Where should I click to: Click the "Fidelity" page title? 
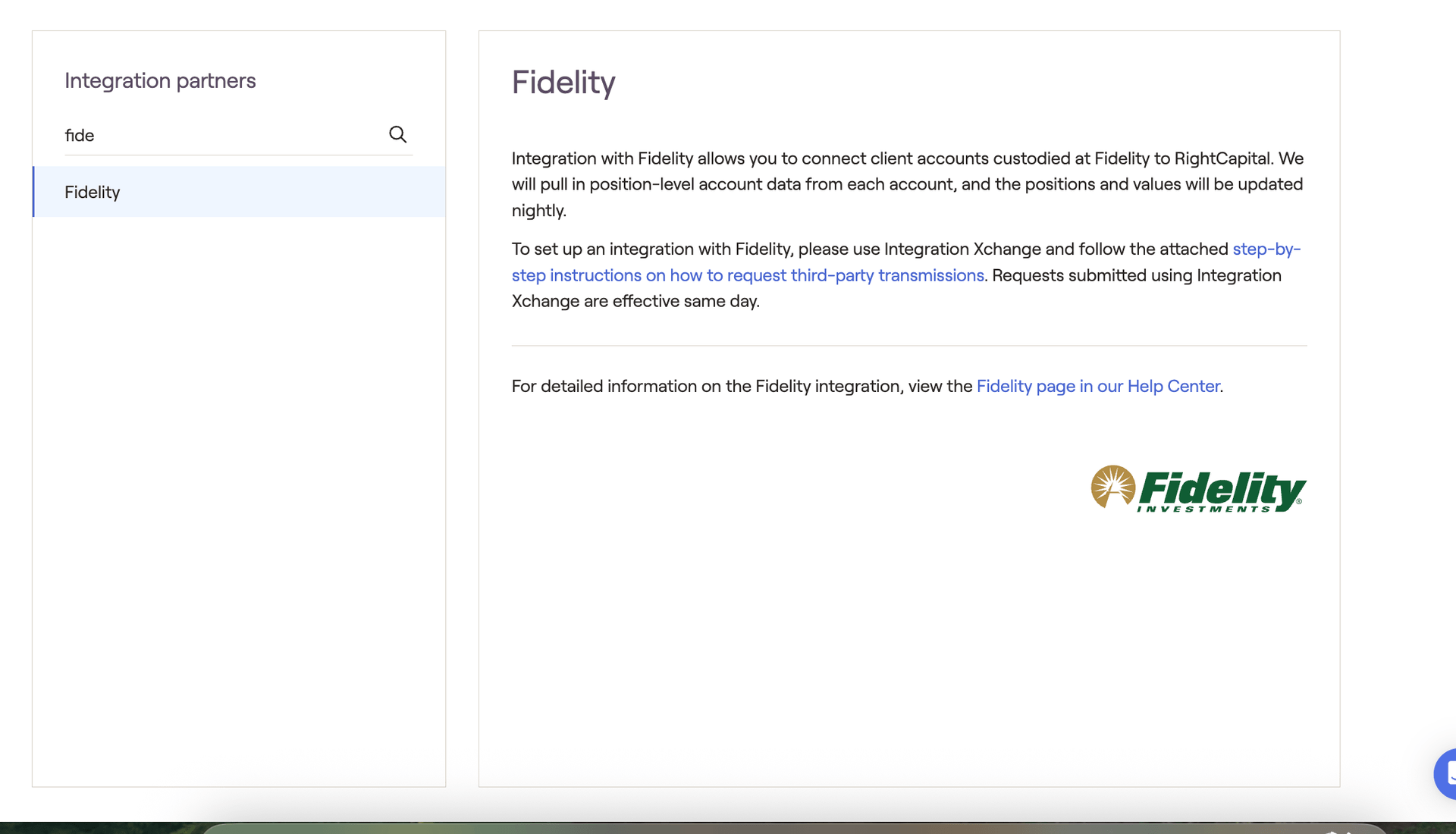[563, 83]
